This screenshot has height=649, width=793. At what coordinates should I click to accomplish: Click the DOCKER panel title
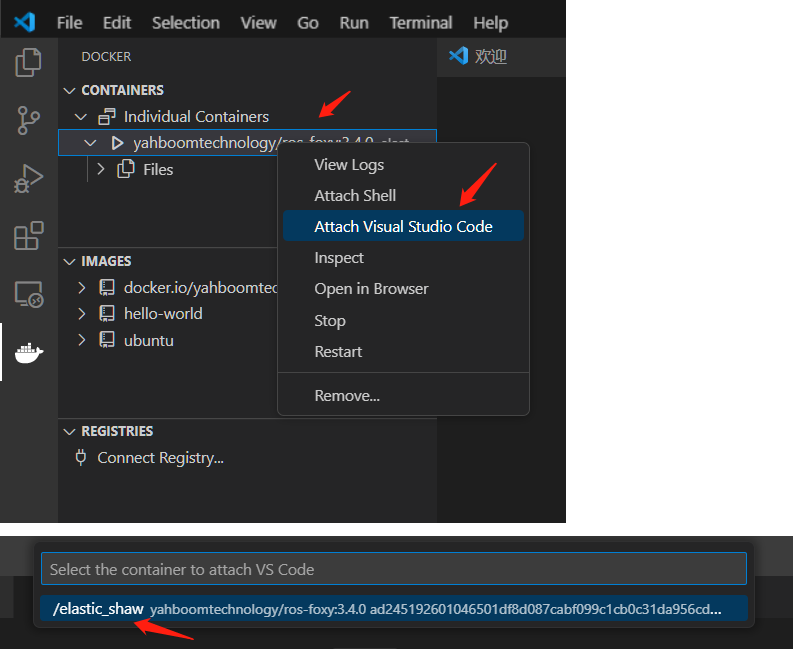(106, 57)
